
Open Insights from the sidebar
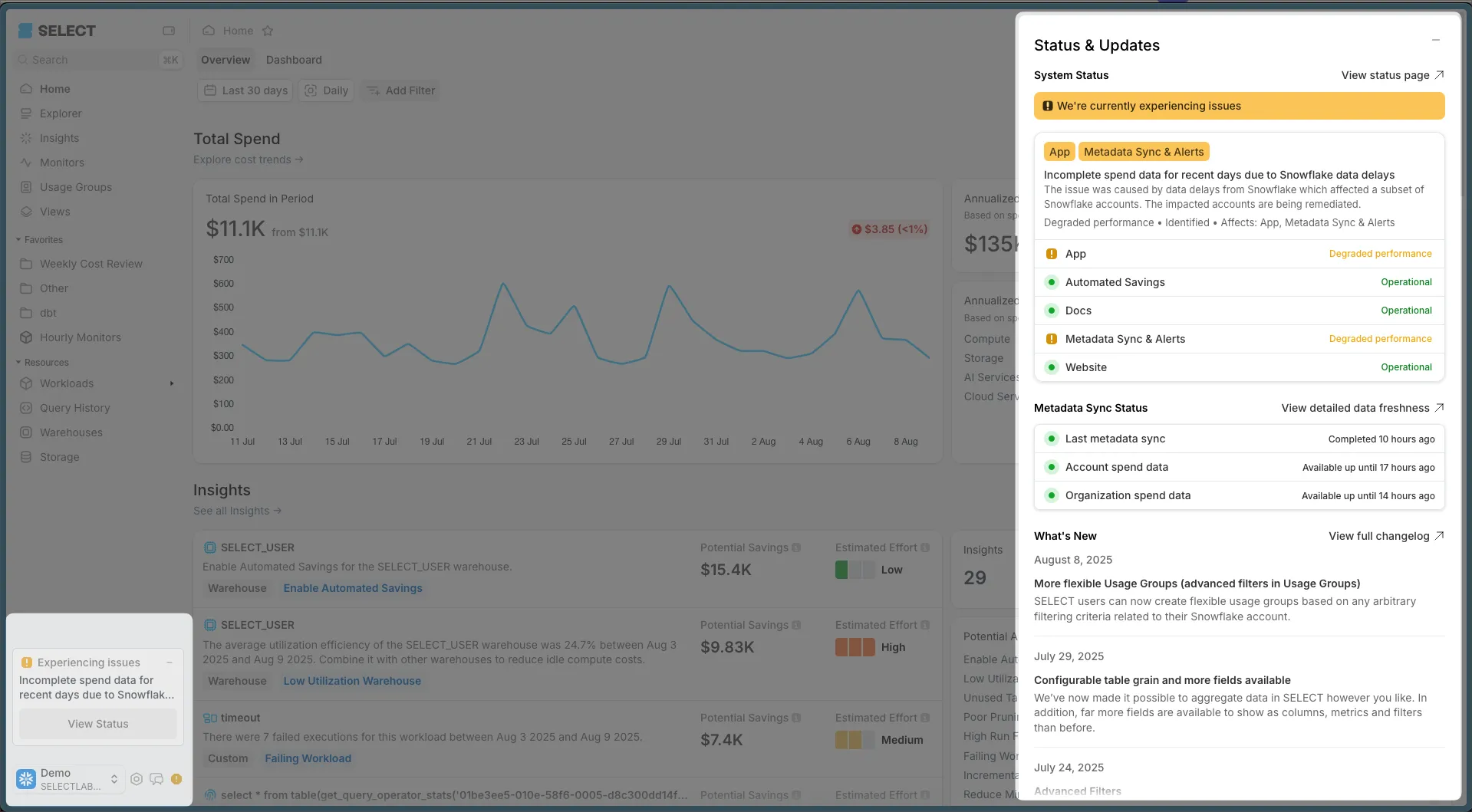(59, 138)
